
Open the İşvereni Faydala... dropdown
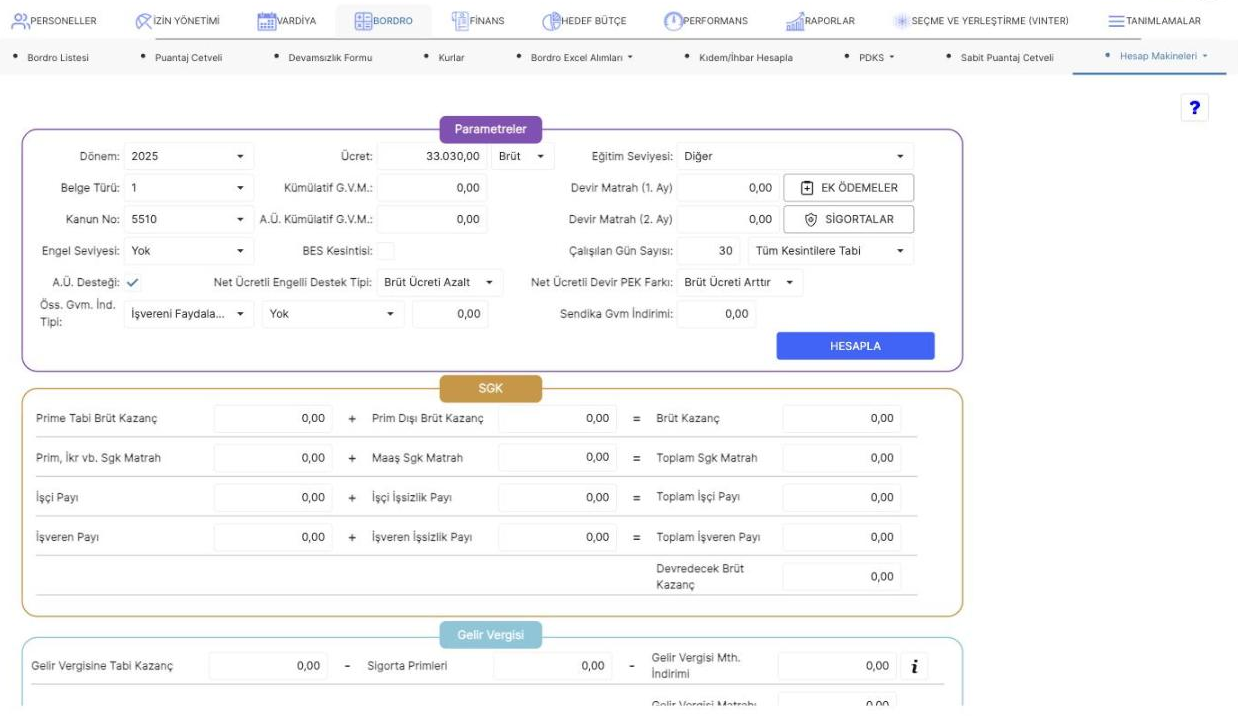[189, 314]
